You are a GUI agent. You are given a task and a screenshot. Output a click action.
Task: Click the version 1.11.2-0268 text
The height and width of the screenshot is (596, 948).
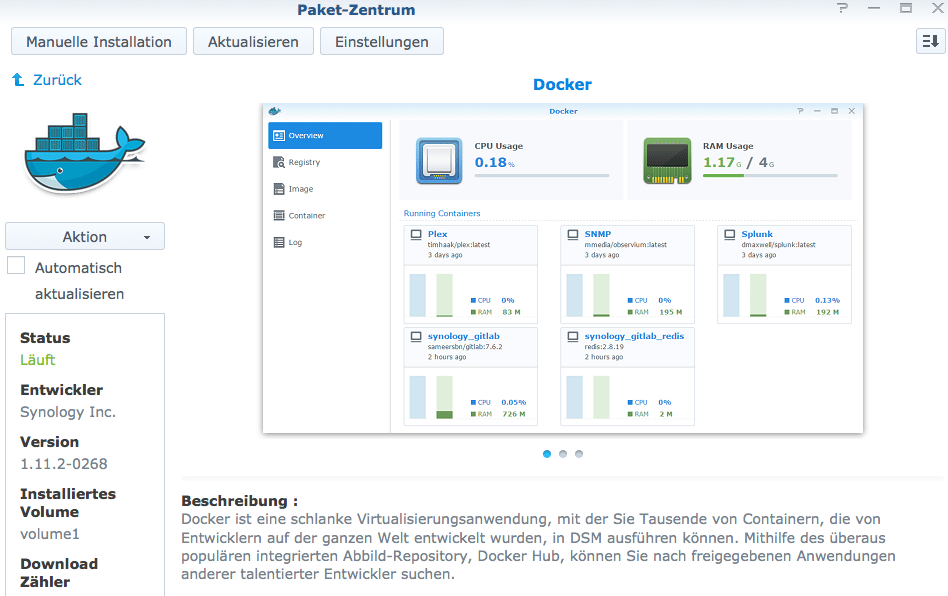point(63,464)
